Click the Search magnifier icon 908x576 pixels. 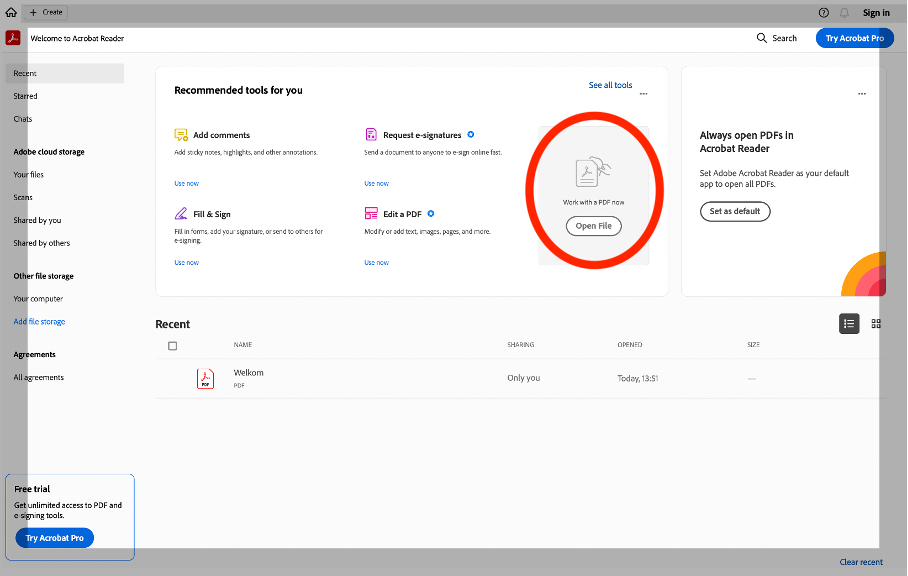click(761, 38)
